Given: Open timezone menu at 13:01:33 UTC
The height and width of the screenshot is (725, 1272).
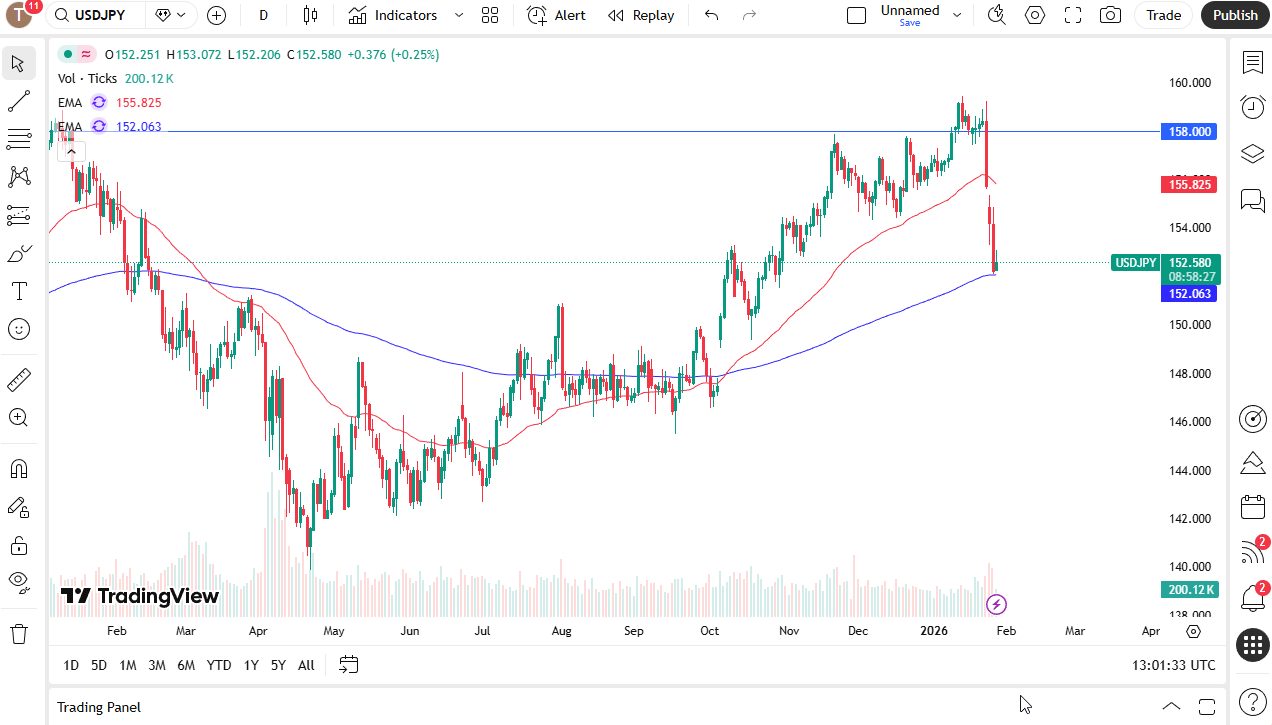Looking at the screenshot, I should [1174, 665].
